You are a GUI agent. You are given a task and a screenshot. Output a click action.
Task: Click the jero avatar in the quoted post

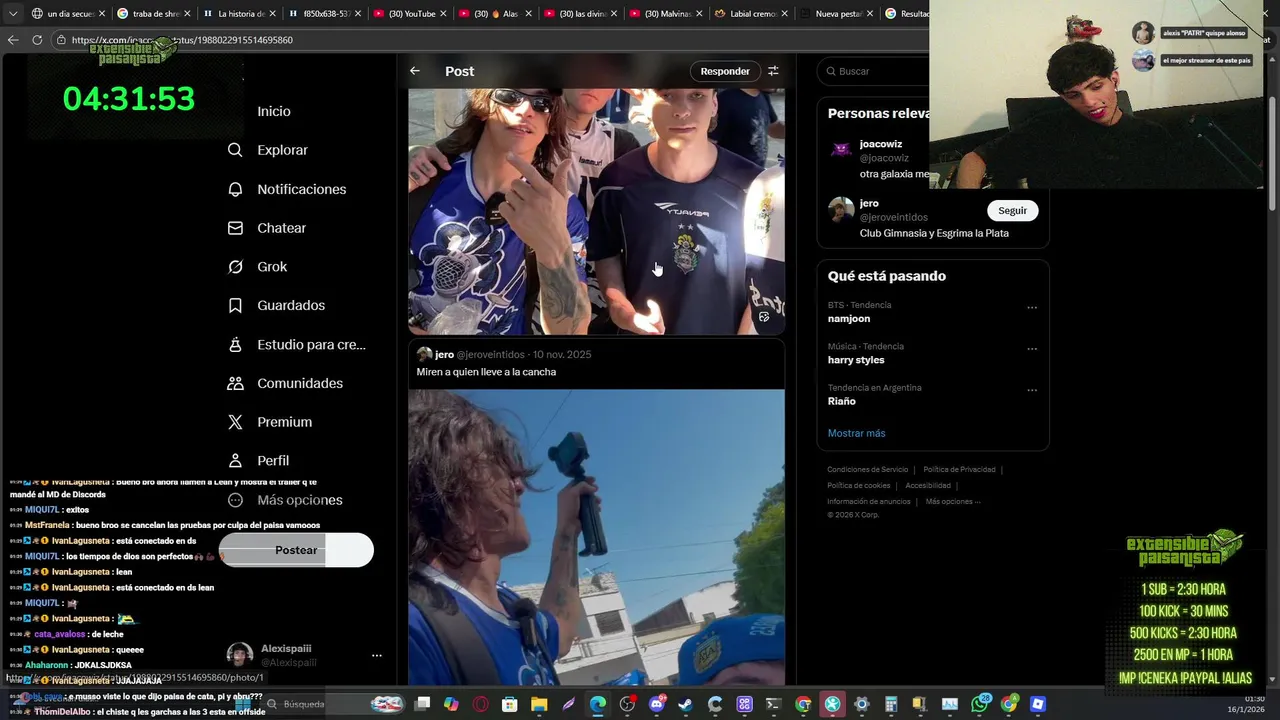click(424, 354)
